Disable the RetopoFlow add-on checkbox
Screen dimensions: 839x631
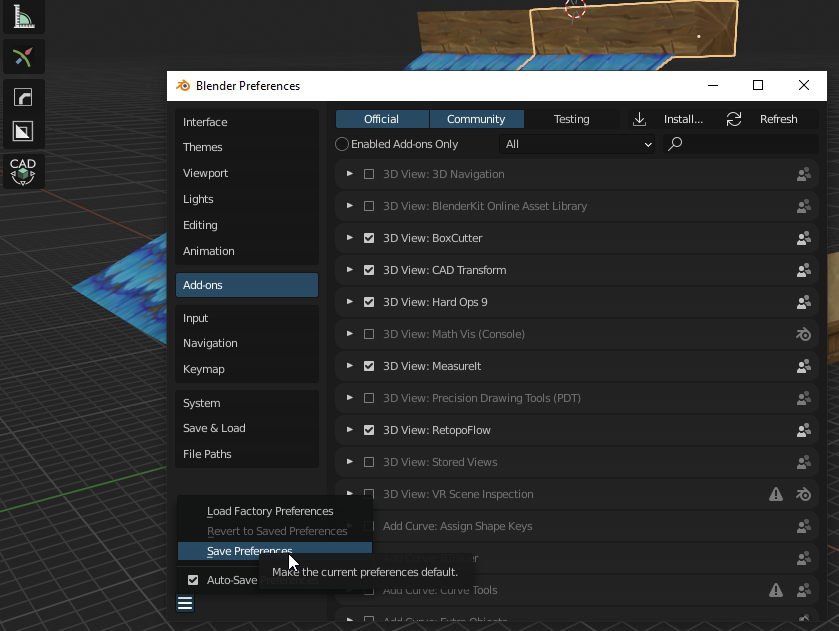pos(369,430)
